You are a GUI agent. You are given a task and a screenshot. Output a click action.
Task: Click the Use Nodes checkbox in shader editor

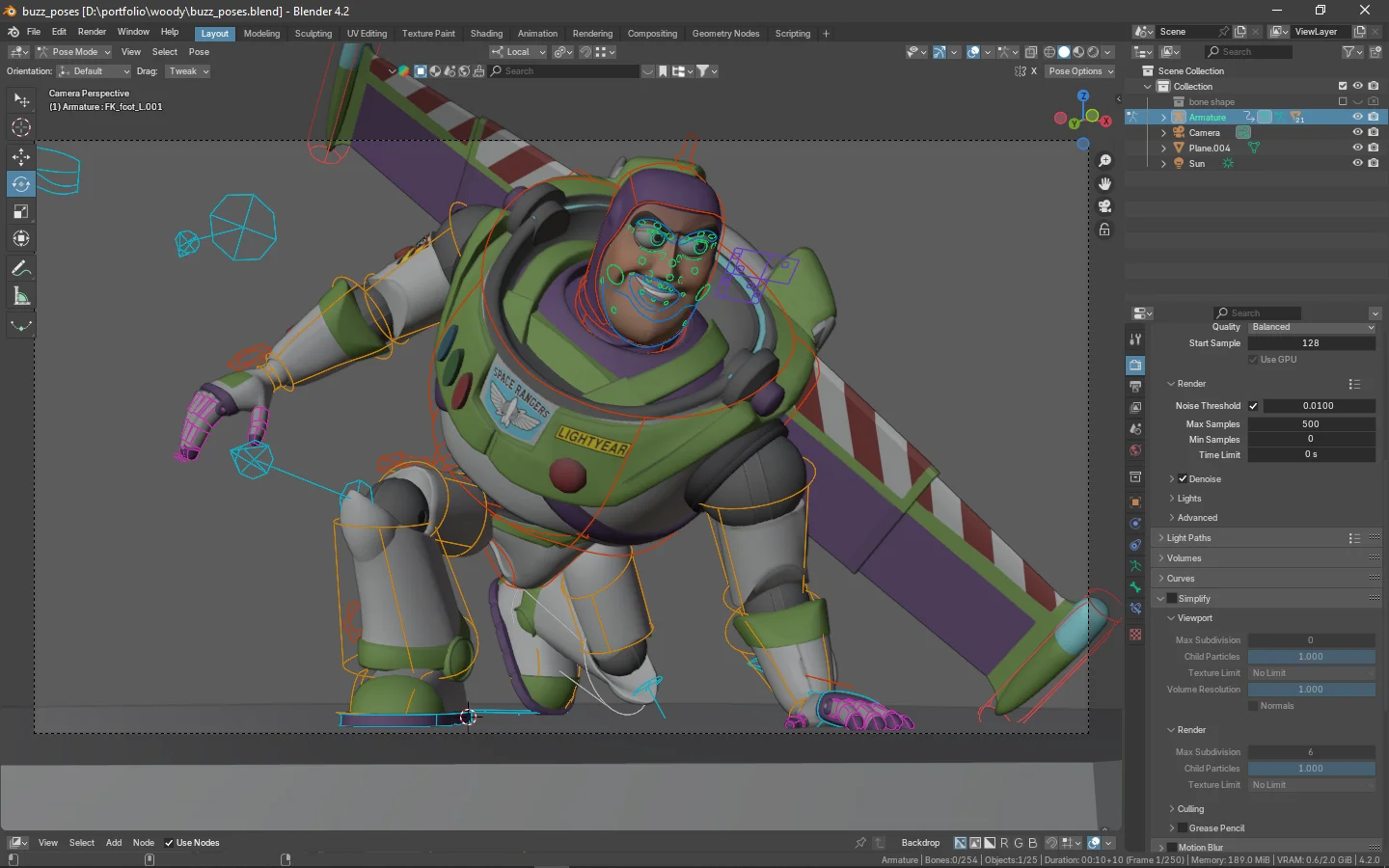point(170,842)
